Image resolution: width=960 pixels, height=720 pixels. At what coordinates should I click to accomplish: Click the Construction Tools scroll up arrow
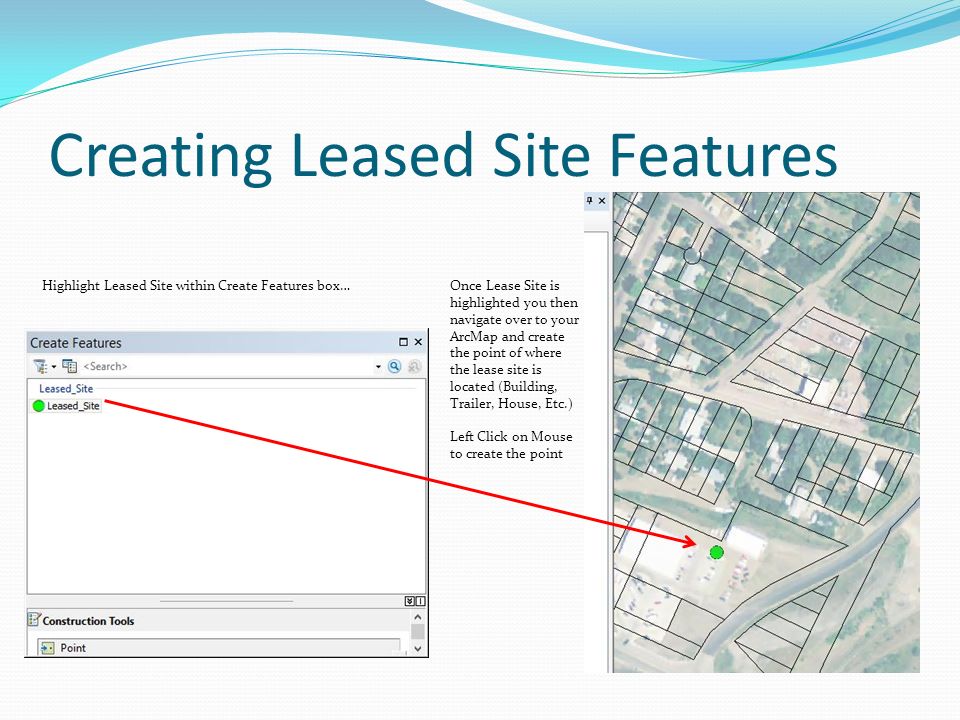tap(418, 617)
